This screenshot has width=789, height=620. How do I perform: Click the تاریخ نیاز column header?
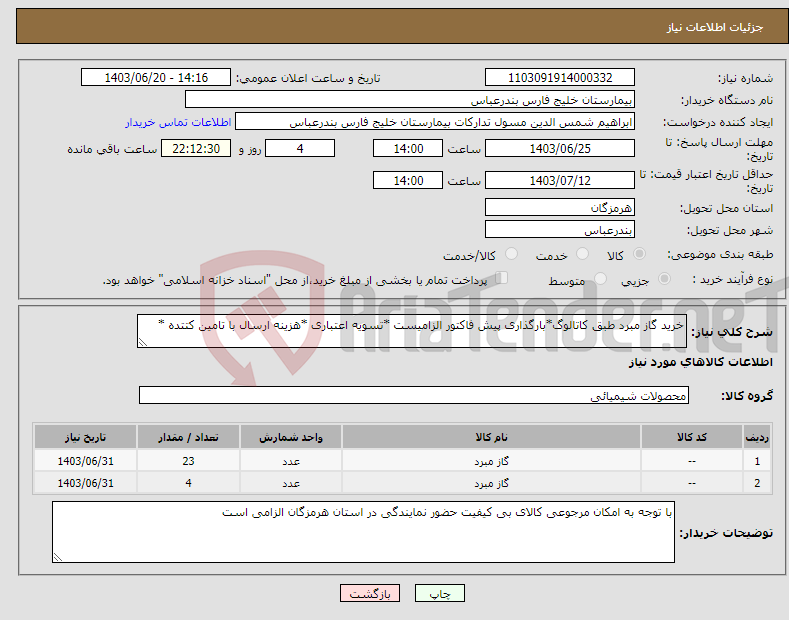(x=86, y=437)
